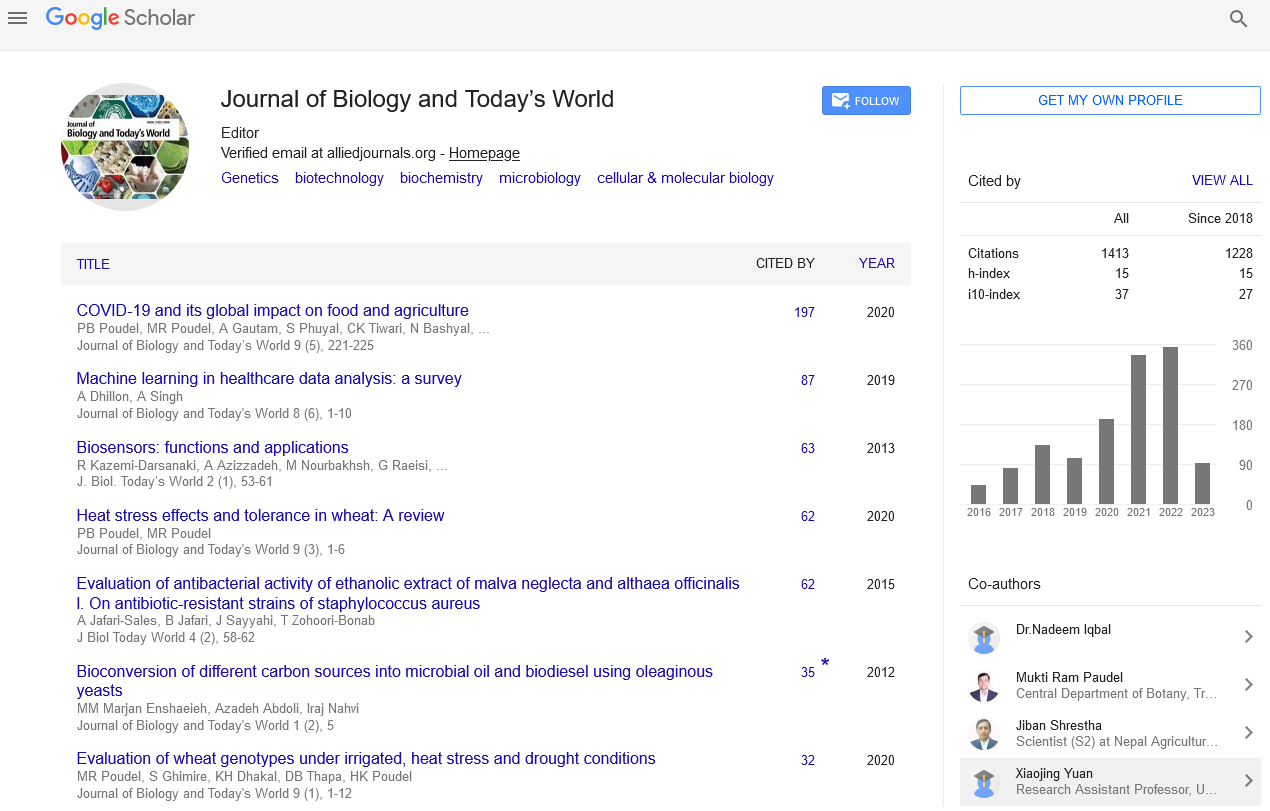Open the hamburger menu icon
1270x811 pixels.
[17, 18]
